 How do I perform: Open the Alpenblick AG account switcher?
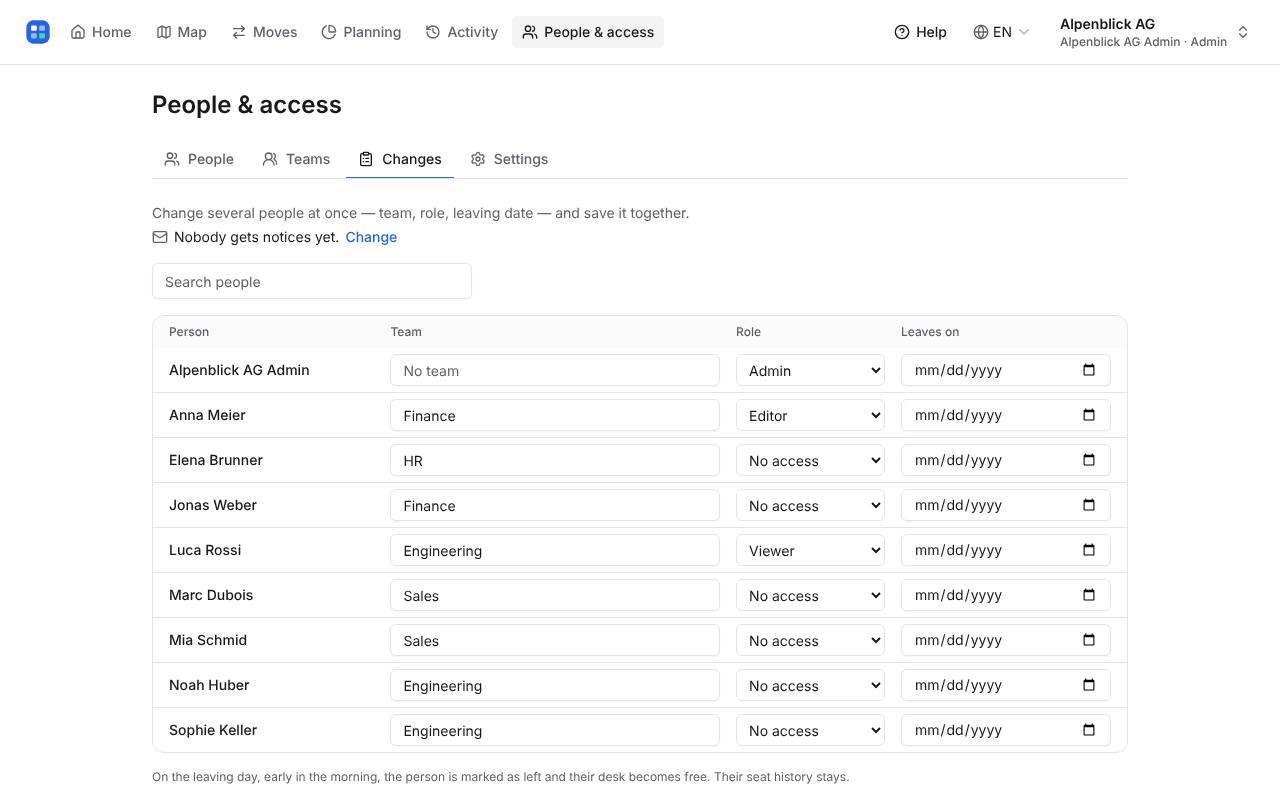pos(1154,32)
